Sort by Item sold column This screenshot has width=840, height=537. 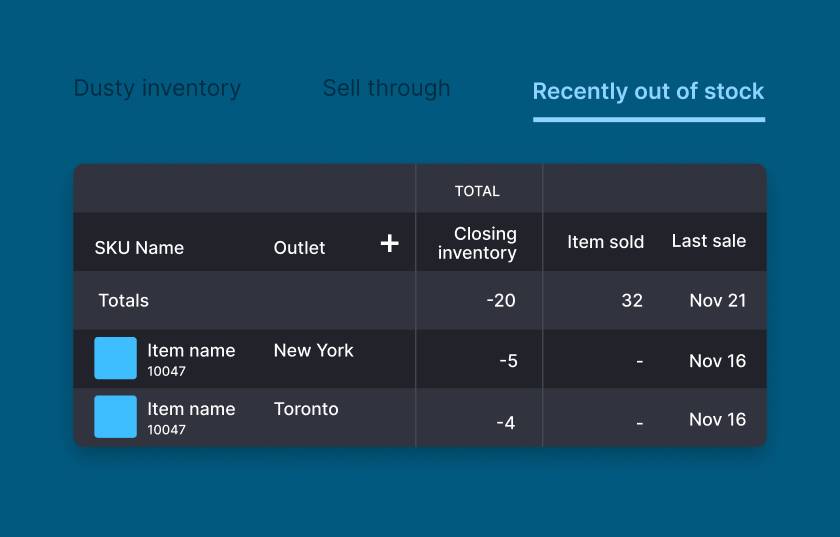pyautogui.click(x=605, y=242)
